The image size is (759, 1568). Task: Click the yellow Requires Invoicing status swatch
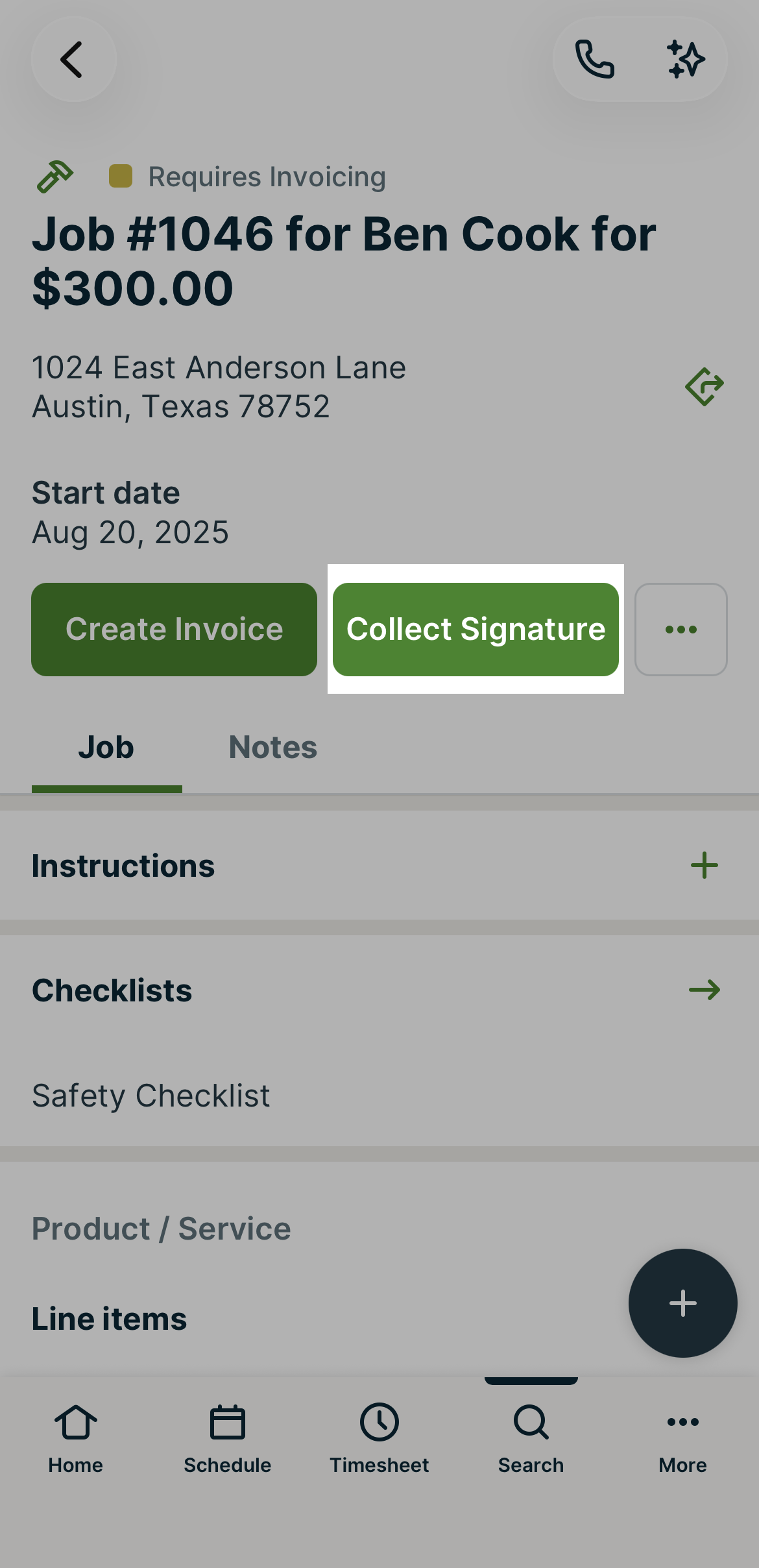point(121,176)
